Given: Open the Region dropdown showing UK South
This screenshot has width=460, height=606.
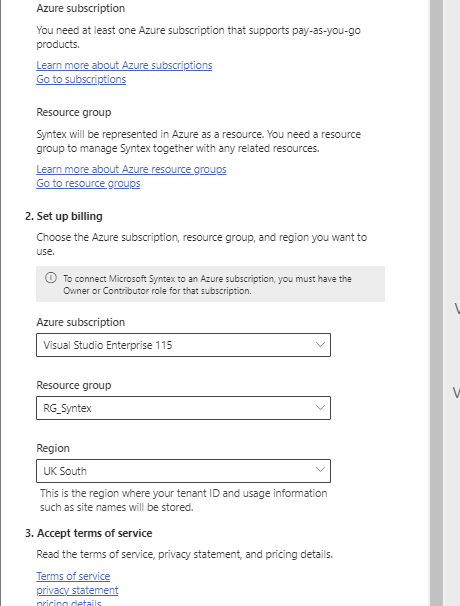Looking at the screenshot, I should pyautogui.click(x=183, y=471).
